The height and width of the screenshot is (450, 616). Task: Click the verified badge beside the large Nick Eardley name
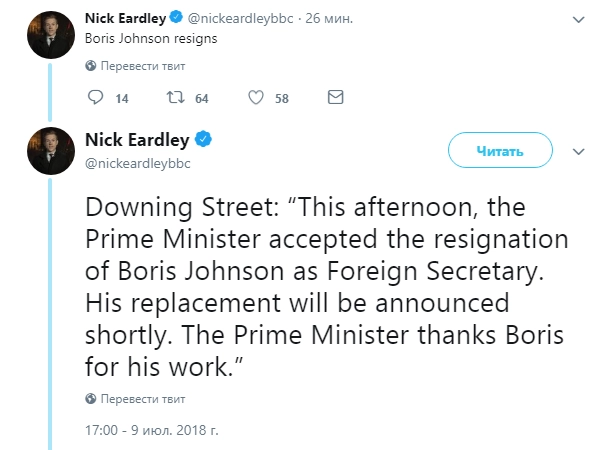[202, 139]
